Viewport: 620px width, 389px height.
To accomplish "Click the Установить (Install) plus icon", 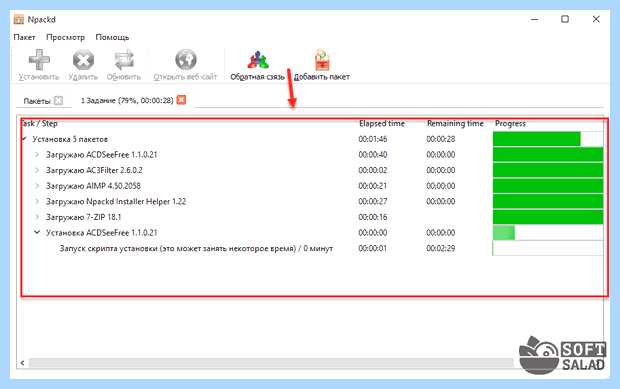I will [x=39, y=60].
